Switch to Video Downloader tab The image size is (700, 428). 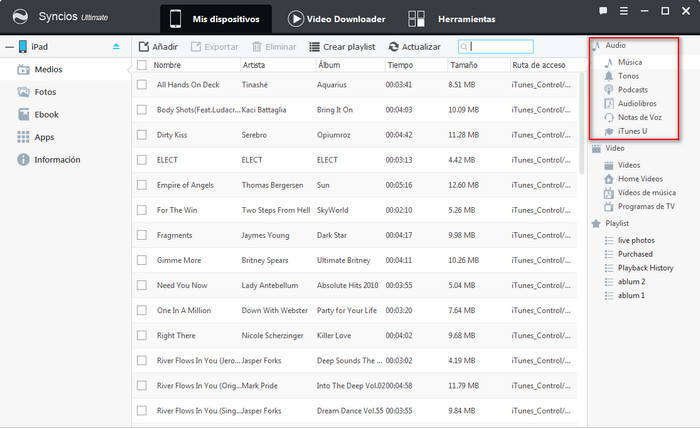click(x=337, y=19)
